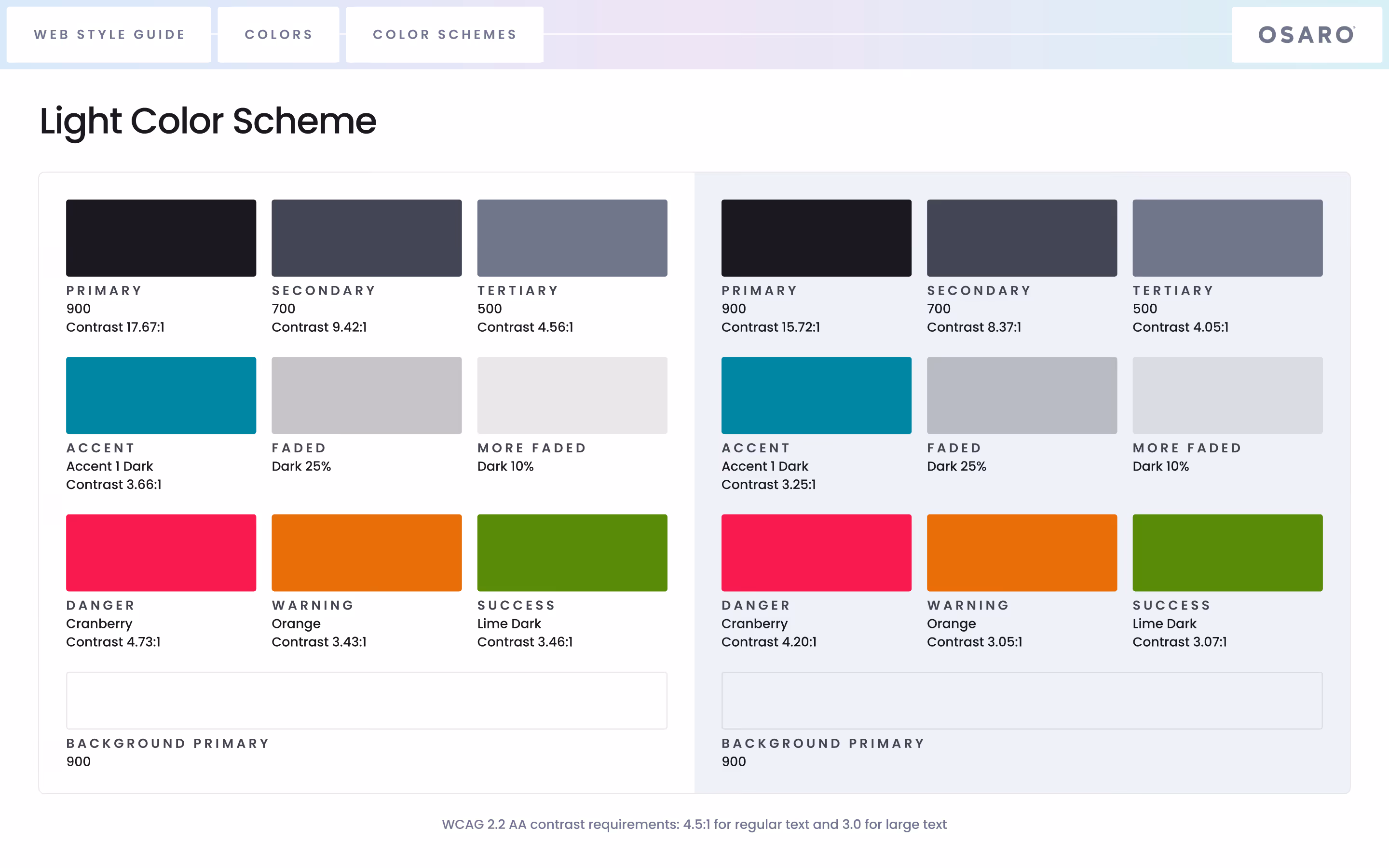1389x868 pixels.
Task: Click the Contrast 17.67:1 text
Action: pos(115,327)
